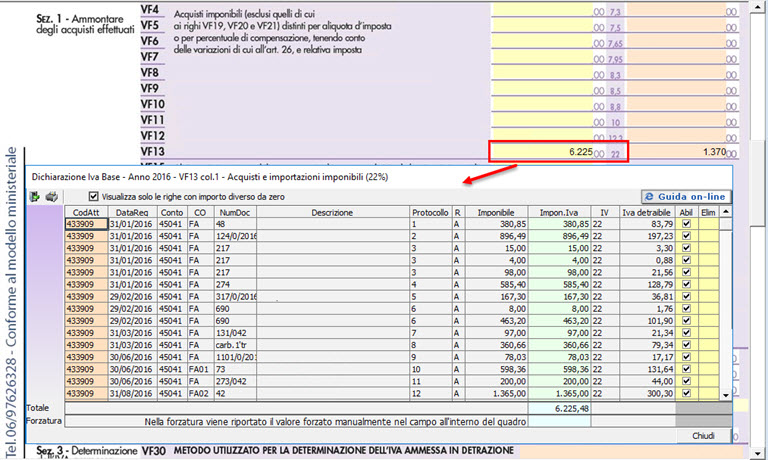Click Iva detraibile cell 128,79
The height and width of the screenshot is (460, 768).
tap(647, 284)
